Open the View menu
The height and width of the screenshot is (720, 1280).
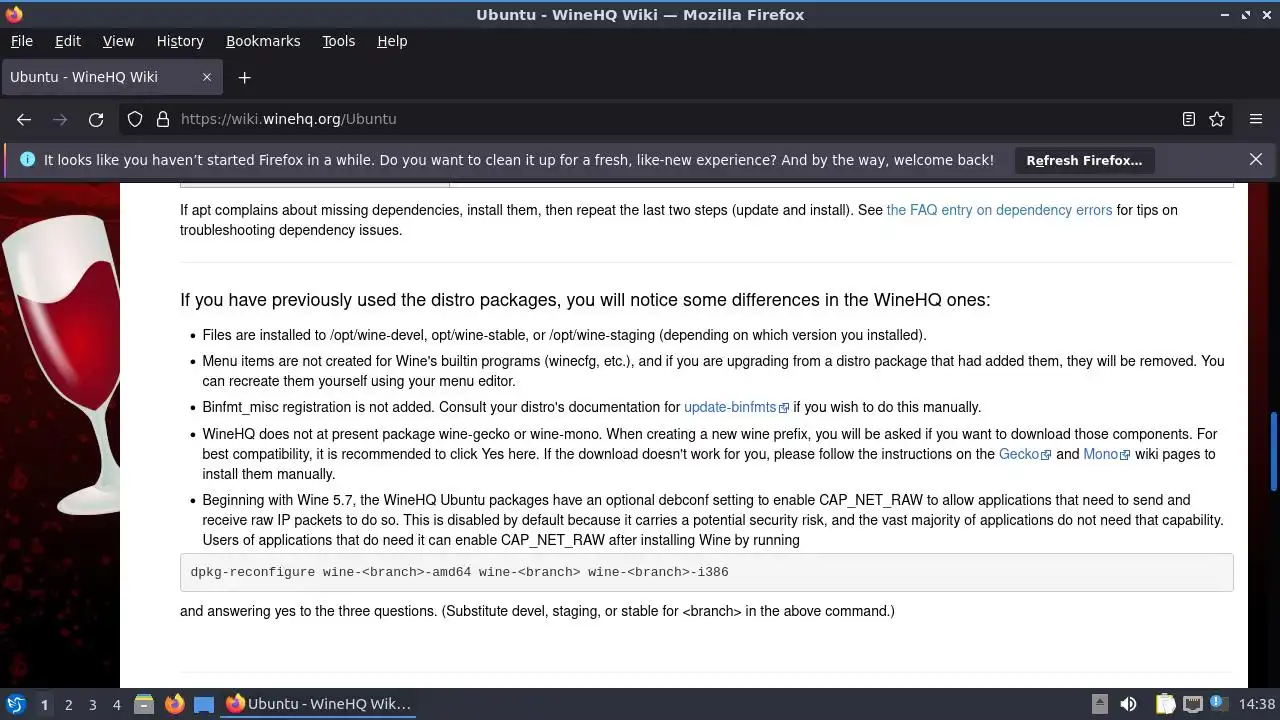click(118, 41)
